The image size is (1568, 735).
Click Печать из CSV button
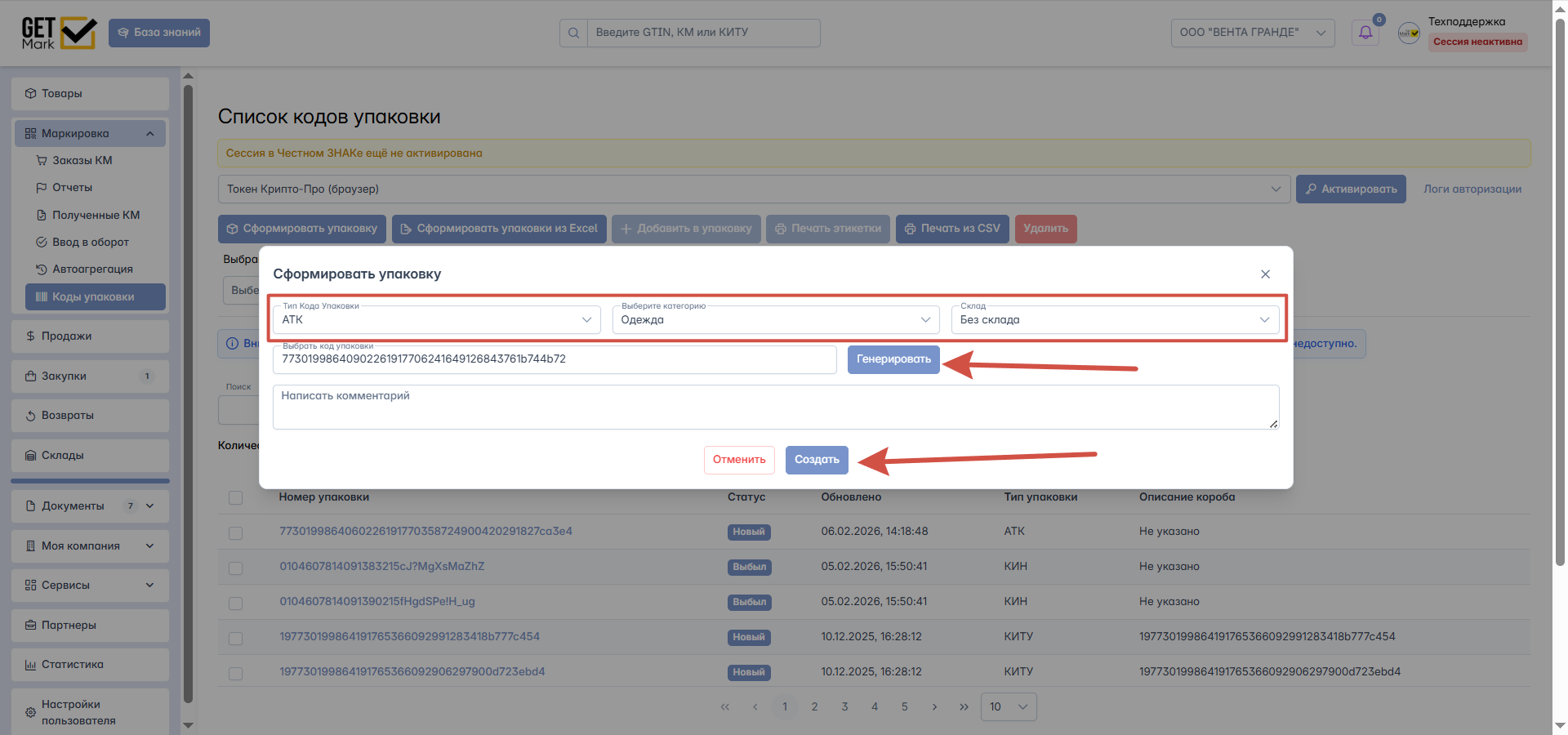tap(952, 229)
